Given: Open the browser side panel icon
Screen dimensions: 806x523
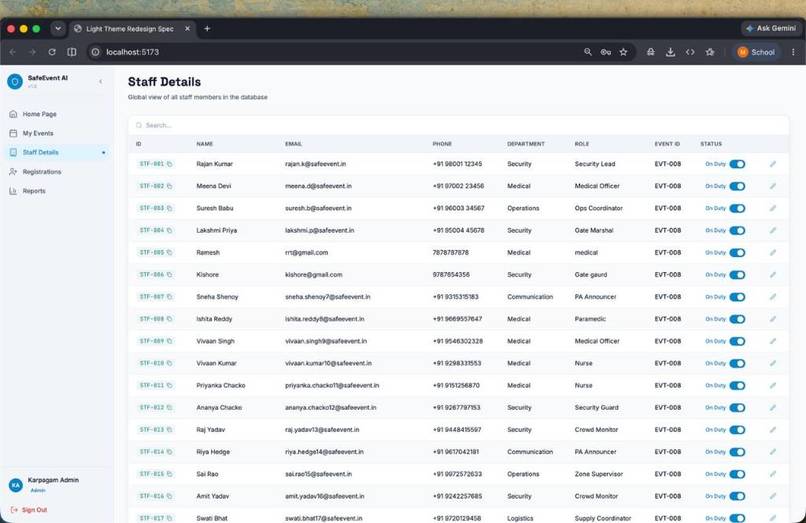Looking at the screenshot, I should click(72, 52).
